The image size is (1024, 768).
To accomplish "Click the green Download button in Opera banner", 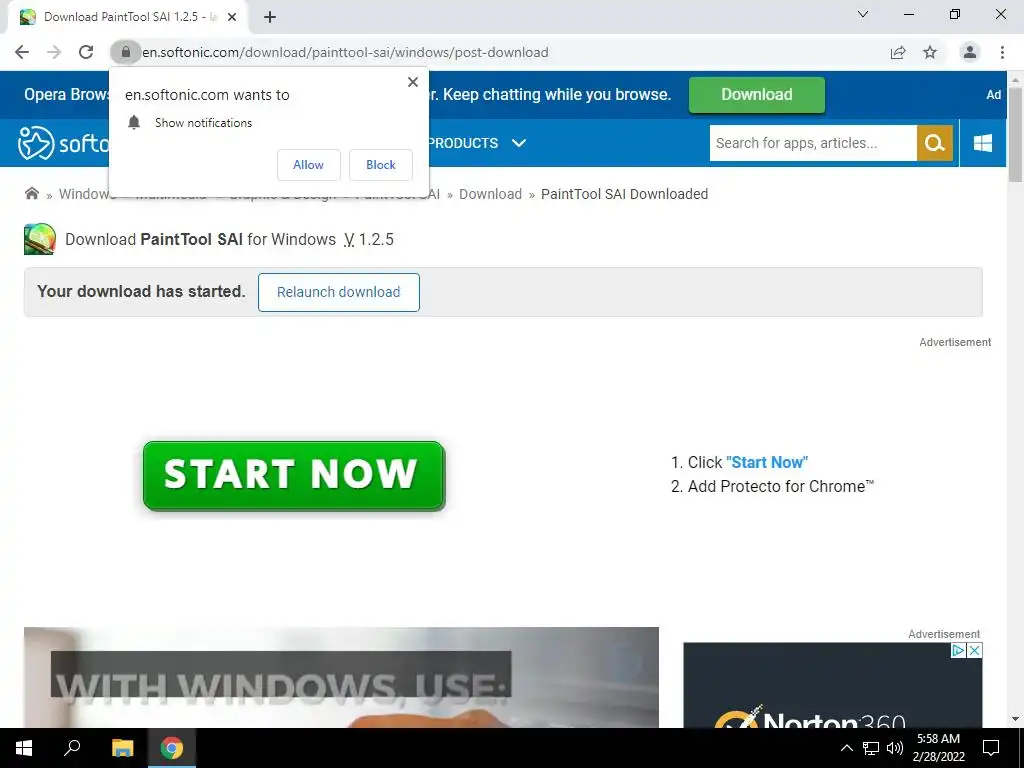I will 757,95.
